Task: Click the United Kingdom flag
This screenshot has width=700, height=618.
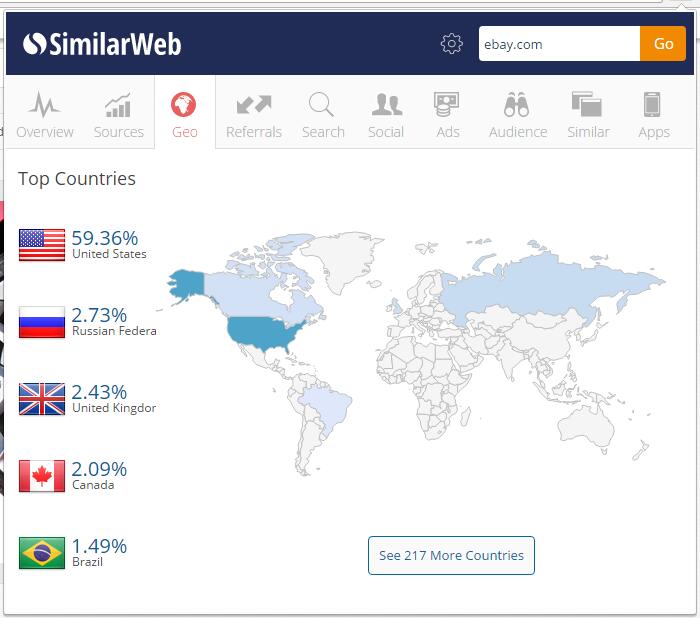Action: [x=42, y=399]
